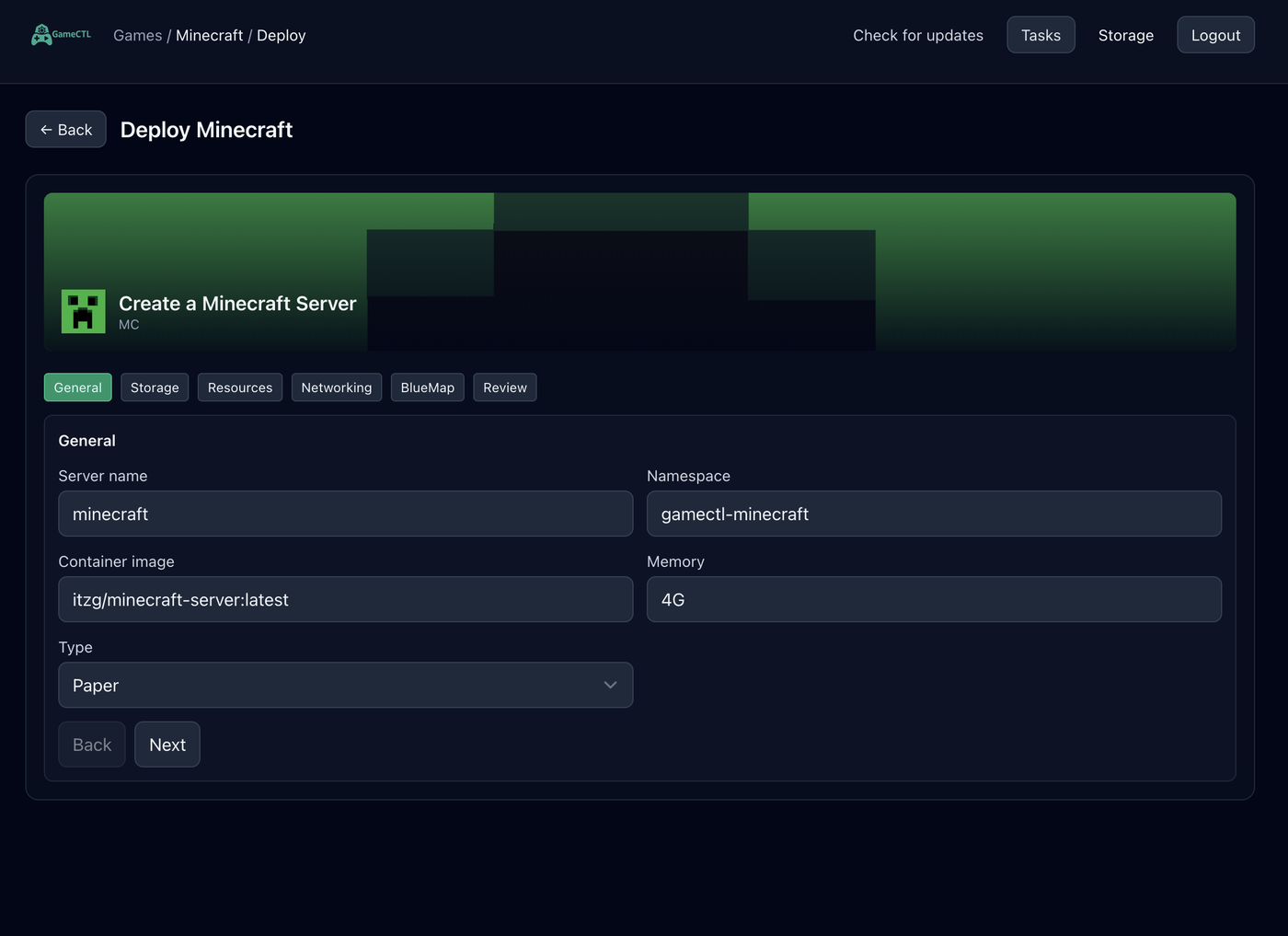
Task: Click the Memory label
Action: 675,561
